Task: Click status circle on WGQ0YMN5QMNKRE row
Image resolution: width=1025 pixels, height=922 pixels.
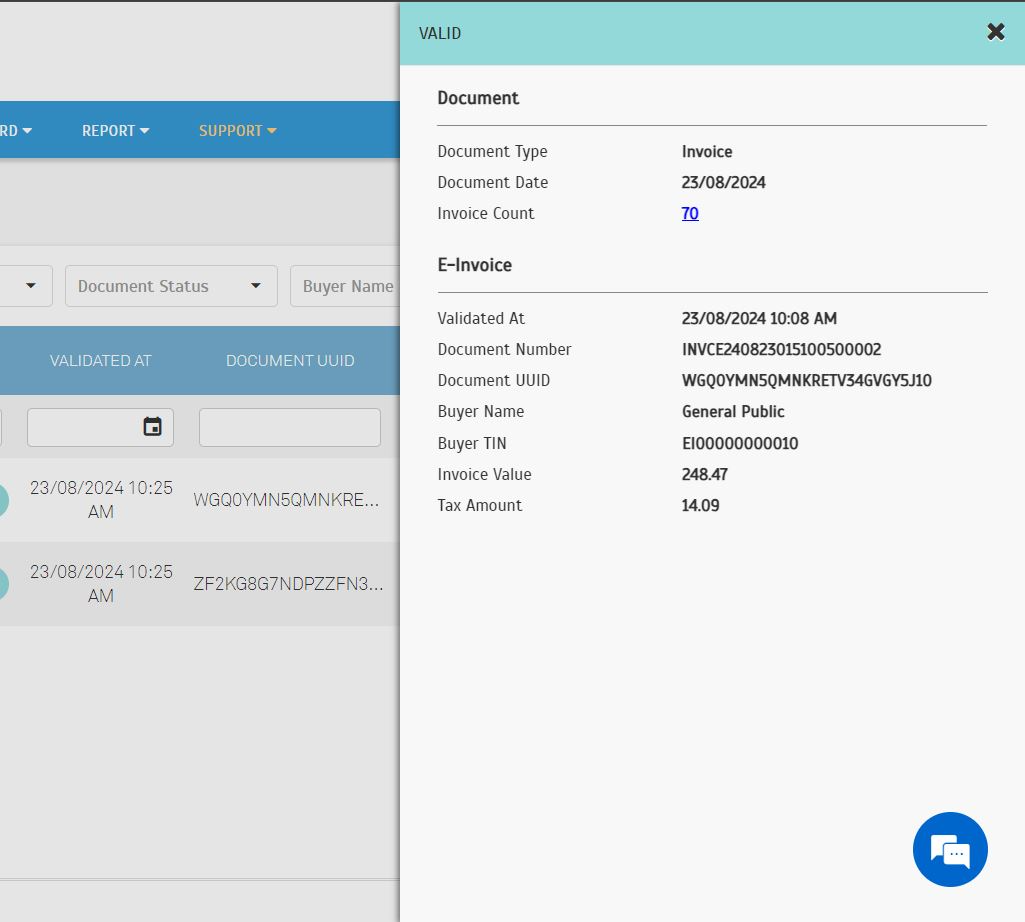Action: tap(3, 500)
